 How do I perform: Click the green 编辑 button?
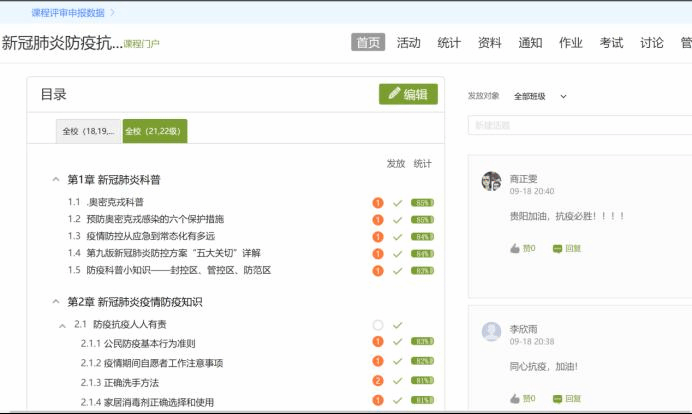click(x=408, y=94)
